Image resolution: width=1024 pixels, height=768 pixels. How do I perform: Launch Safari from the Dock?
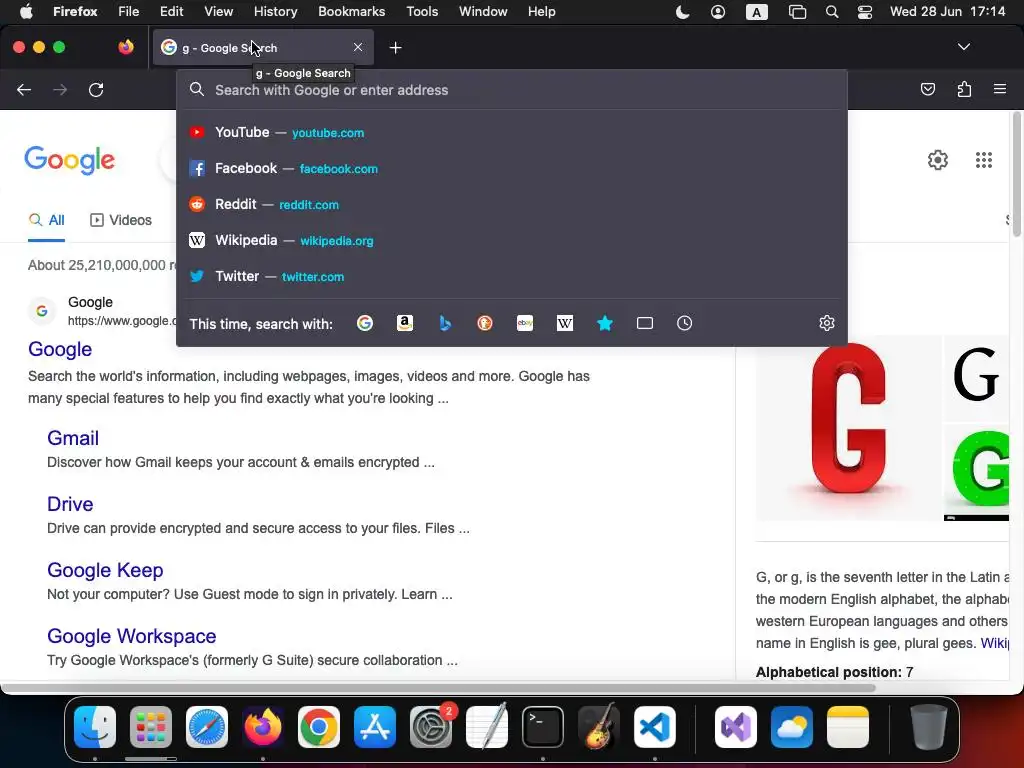(207, 727)
